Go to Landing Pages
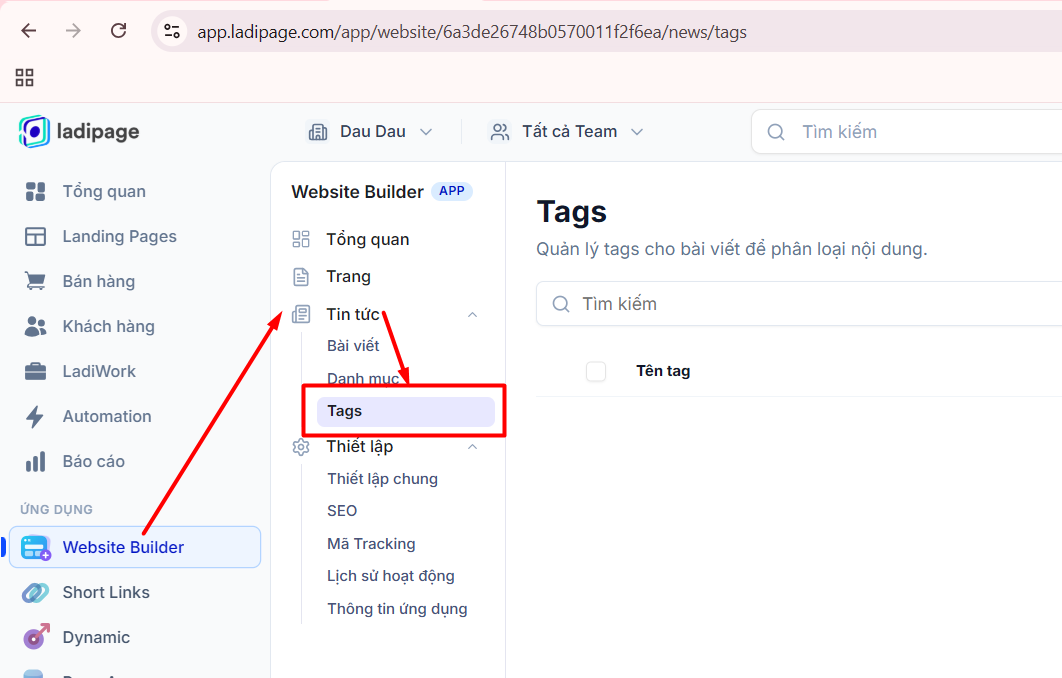 [119, 236]
